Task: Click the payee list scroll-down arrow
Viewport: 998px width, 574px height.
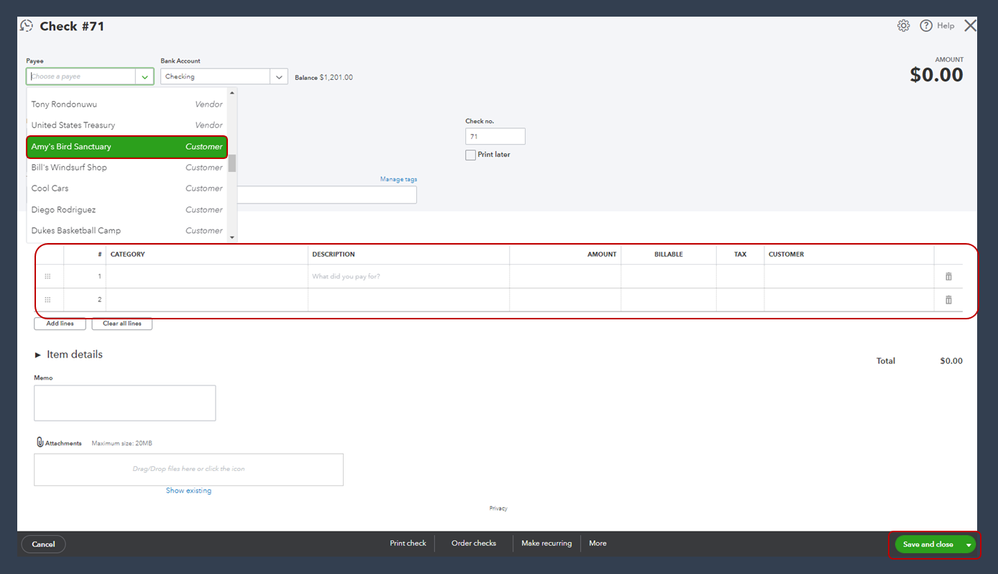Action: 232,237
